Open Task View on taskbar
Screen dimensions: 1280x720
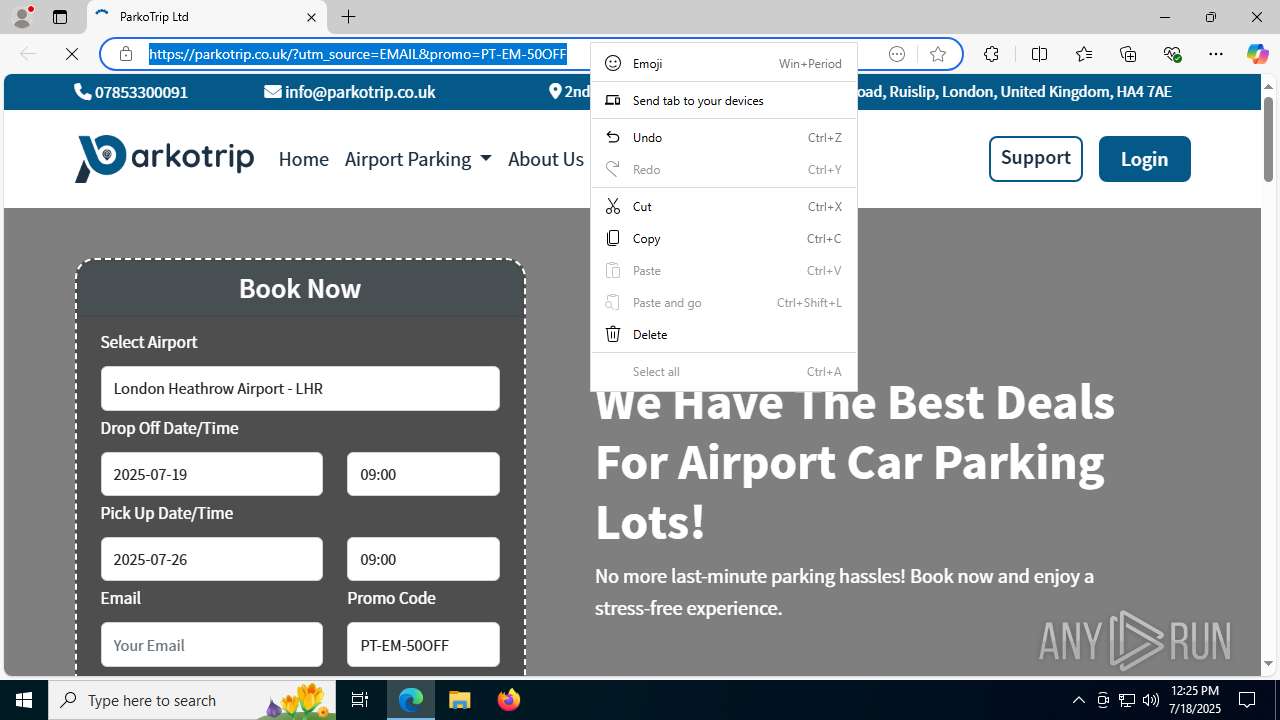[x=361, y=700]
